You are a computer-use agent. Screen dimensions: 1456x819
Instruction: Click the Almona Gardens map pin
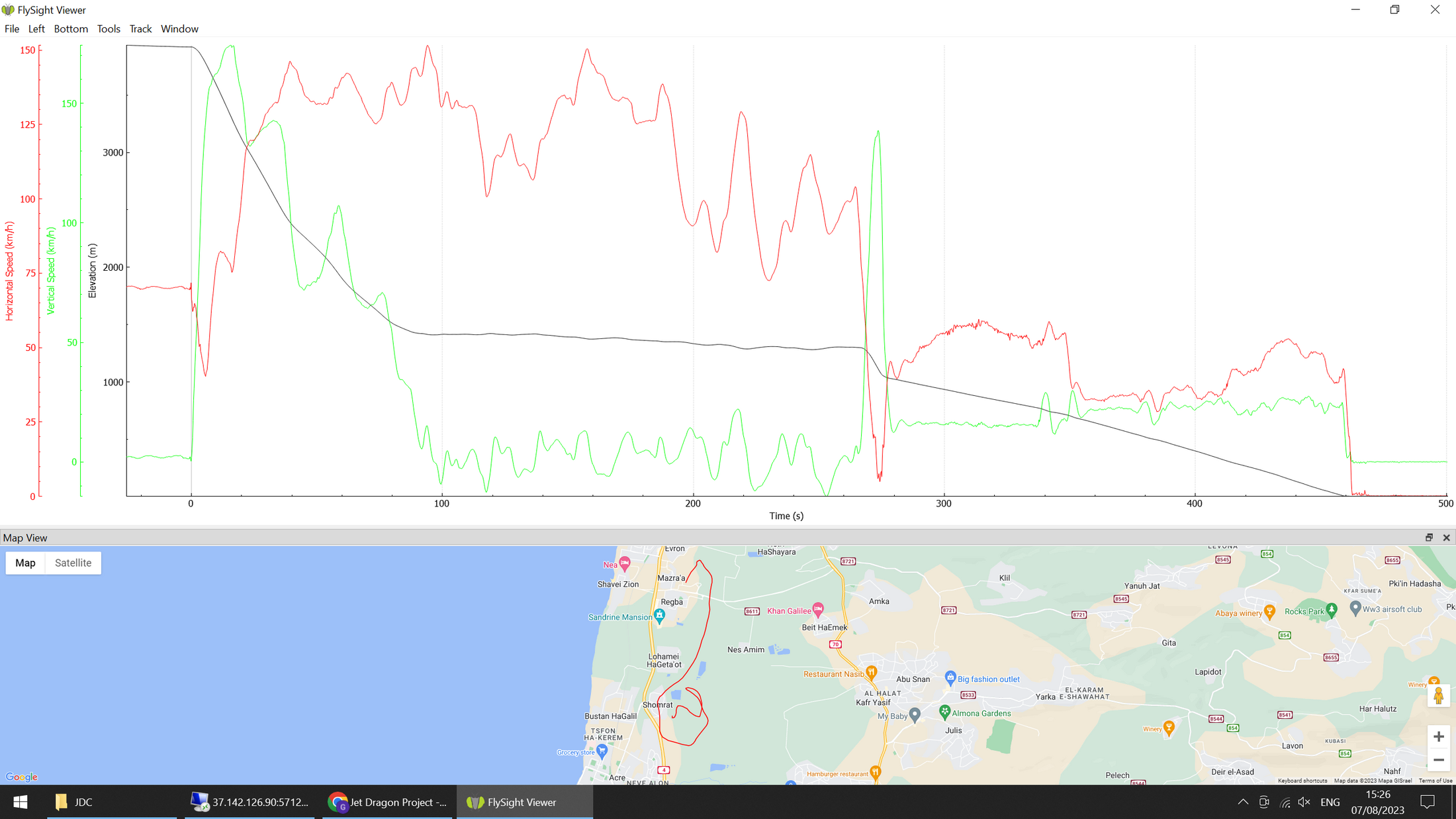(944, 712)
